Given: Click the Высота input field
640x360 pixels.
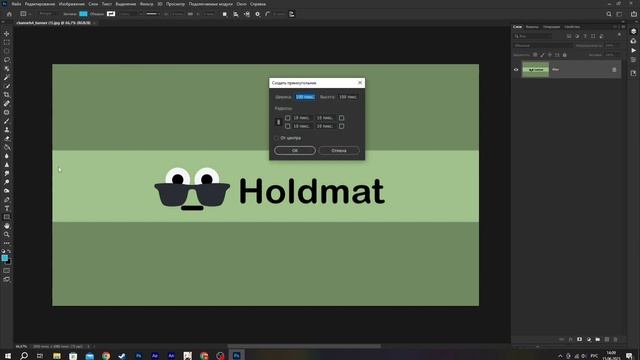Looking at the screenshot, I should (x=348, y=97).
